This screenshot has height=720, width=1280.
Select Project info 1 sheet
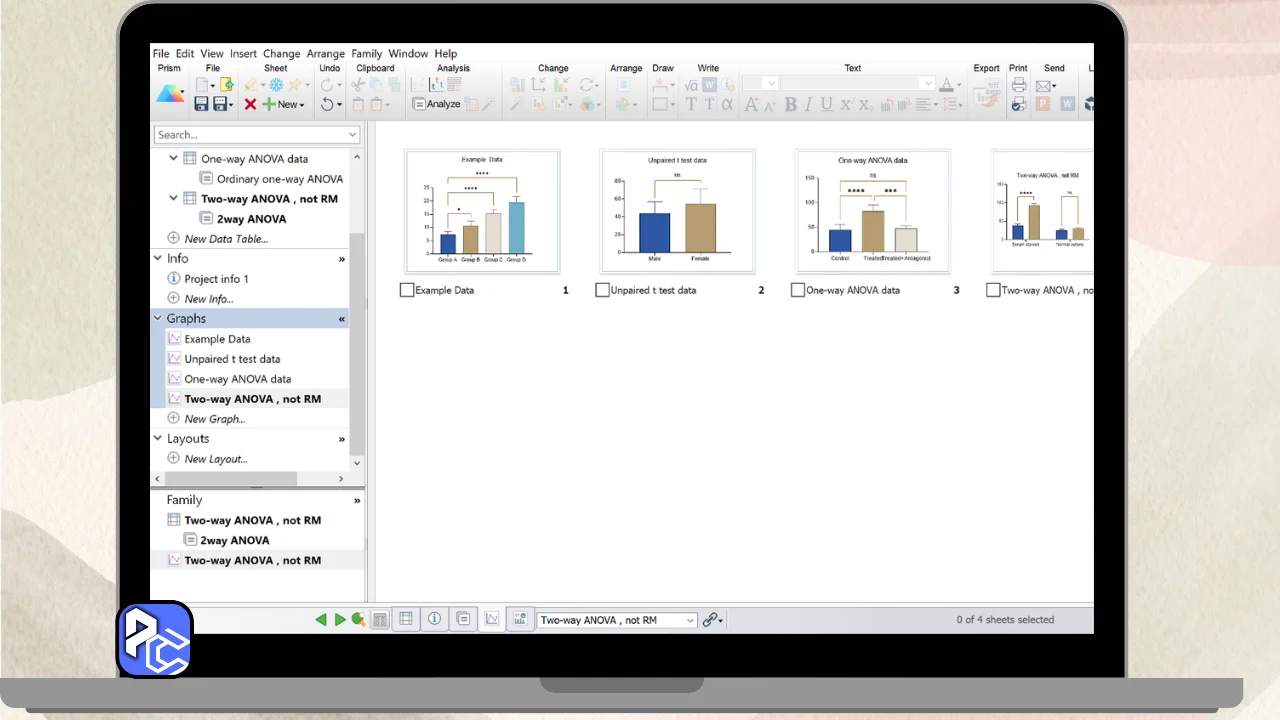click(x=216, y=279)
